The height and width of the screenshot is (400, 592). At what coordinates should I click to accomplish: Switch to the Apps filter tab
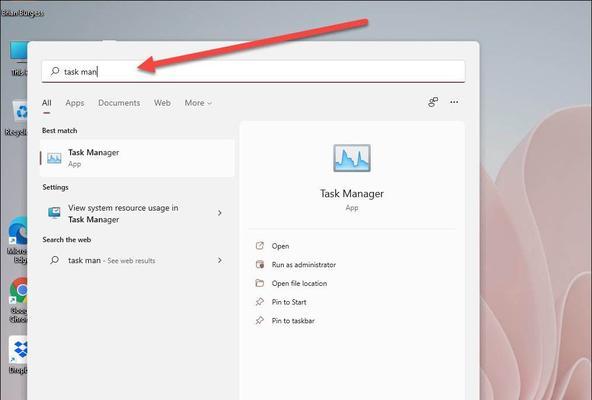75,103
